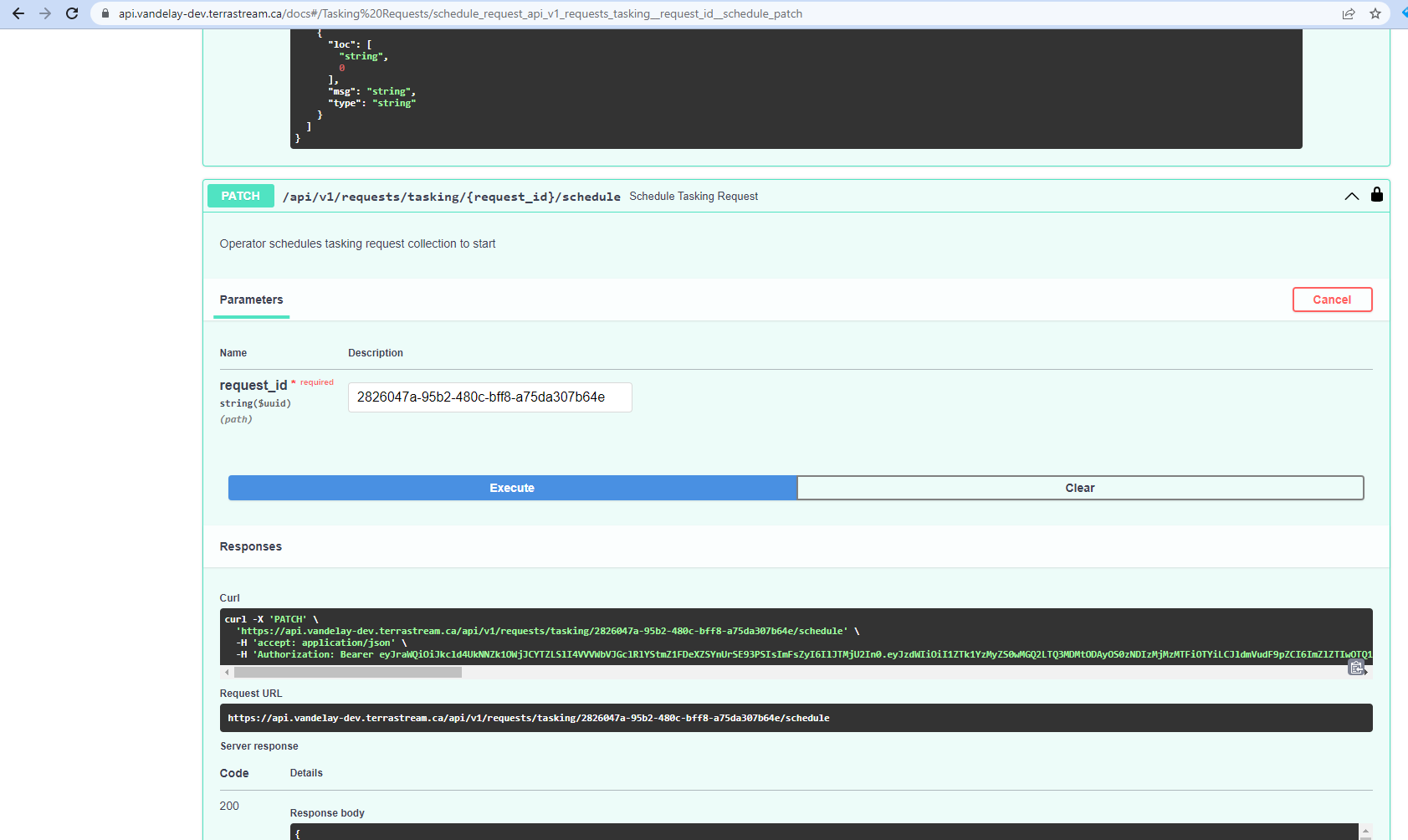Click into the request_id input field
Image resolution: width=1408 pixels, height=840 pixels.
click(x=490, y=397)
